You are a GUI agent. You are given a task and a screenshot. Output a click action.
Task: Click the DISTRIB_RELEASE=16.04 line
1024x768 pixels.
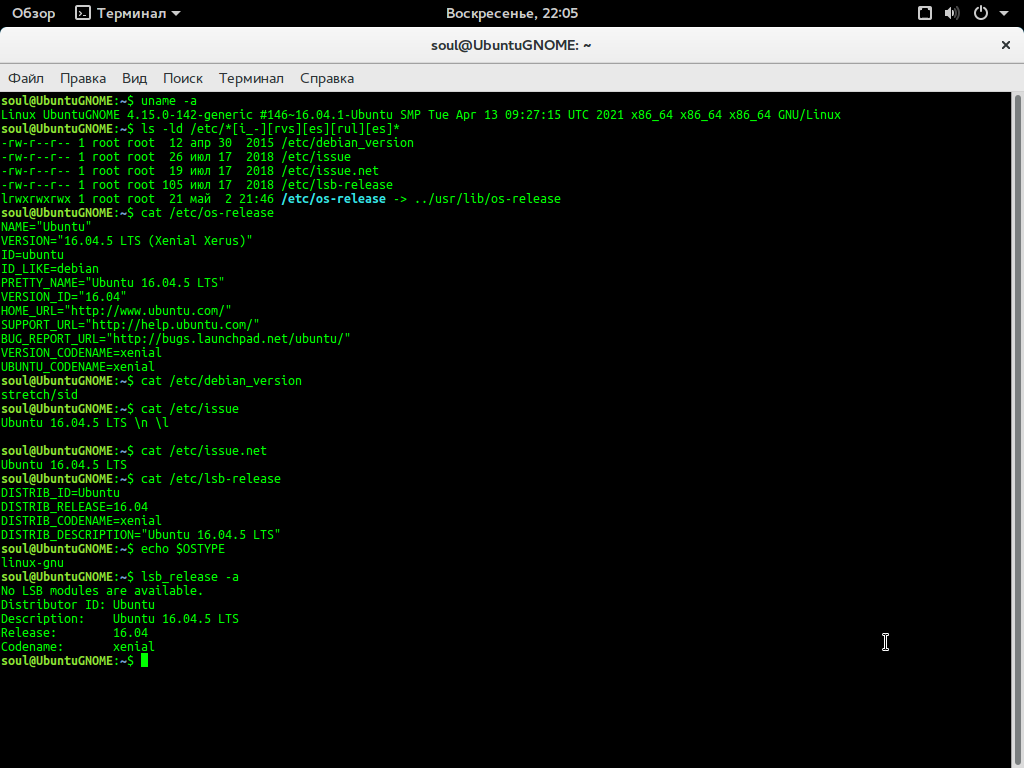click(74, 507)
